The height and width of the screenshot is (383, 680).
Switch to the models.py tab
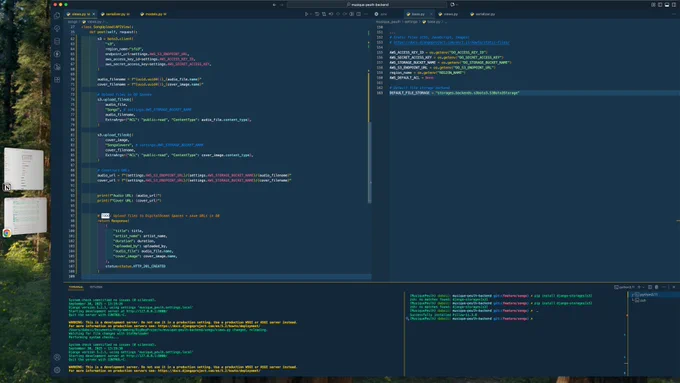(x=154, y=14)
